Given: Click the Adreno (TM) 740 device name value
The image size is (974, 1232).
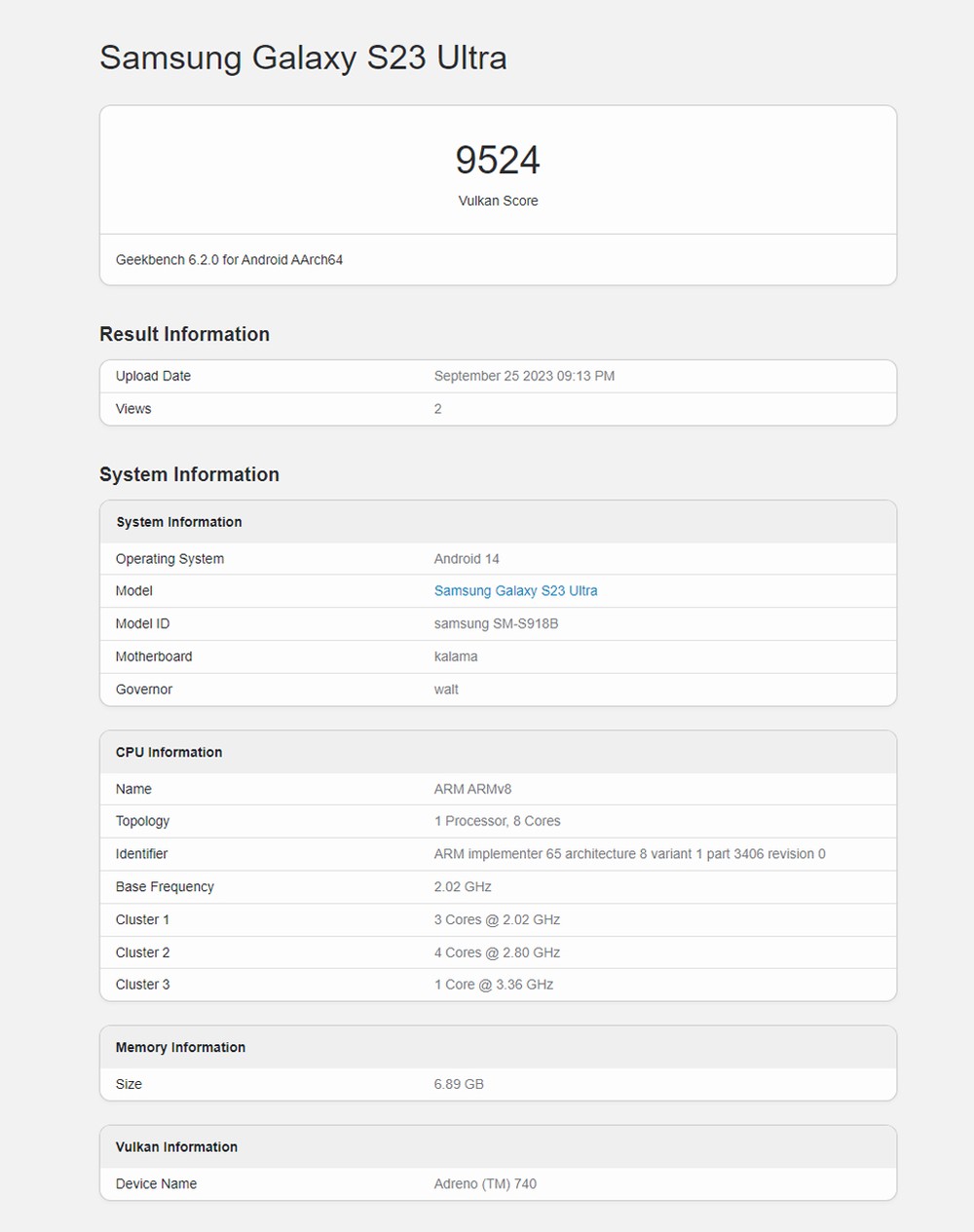Looking at the screenshot, I should (485, 1184).
